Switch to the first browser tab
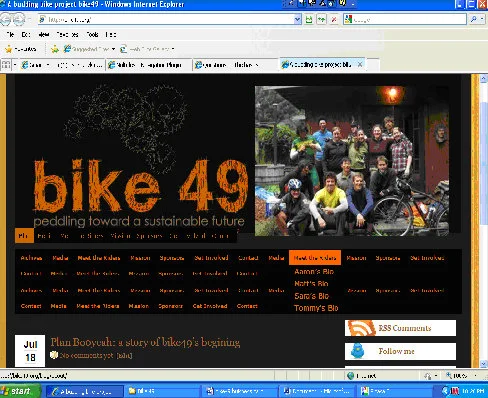This screenshot has height=398, width=488. point(62,65)
